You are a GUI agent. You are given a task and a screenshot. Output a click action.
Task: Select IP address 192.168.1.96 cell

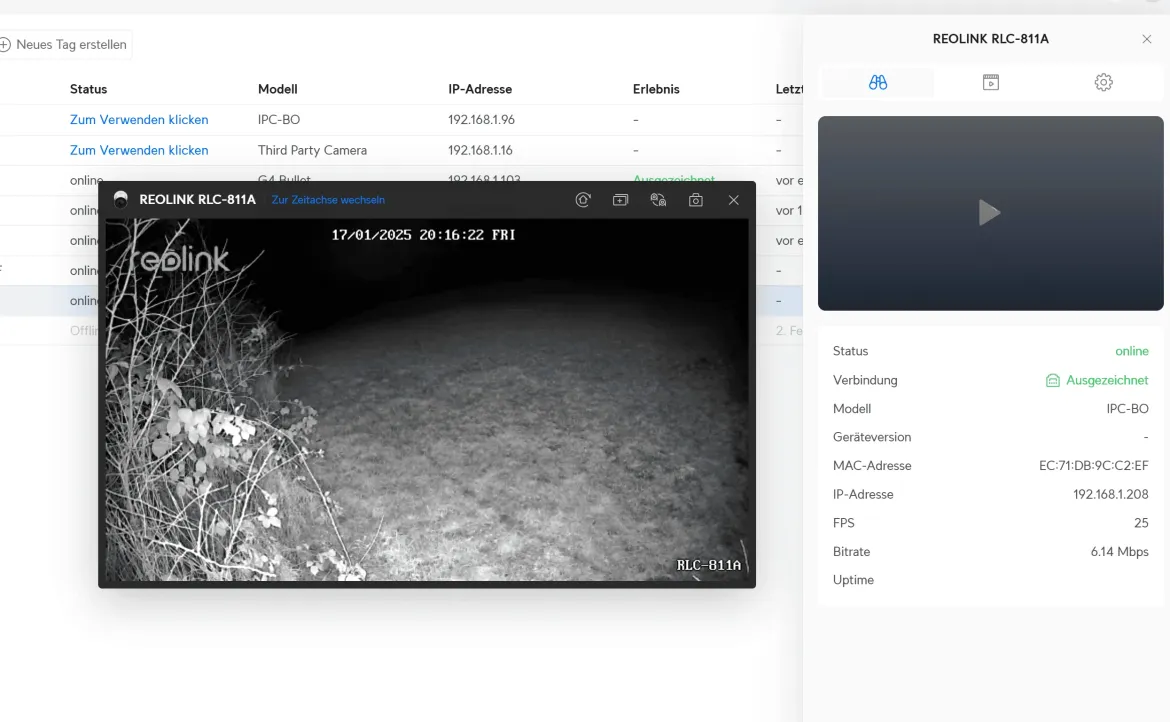pos(481,119)
